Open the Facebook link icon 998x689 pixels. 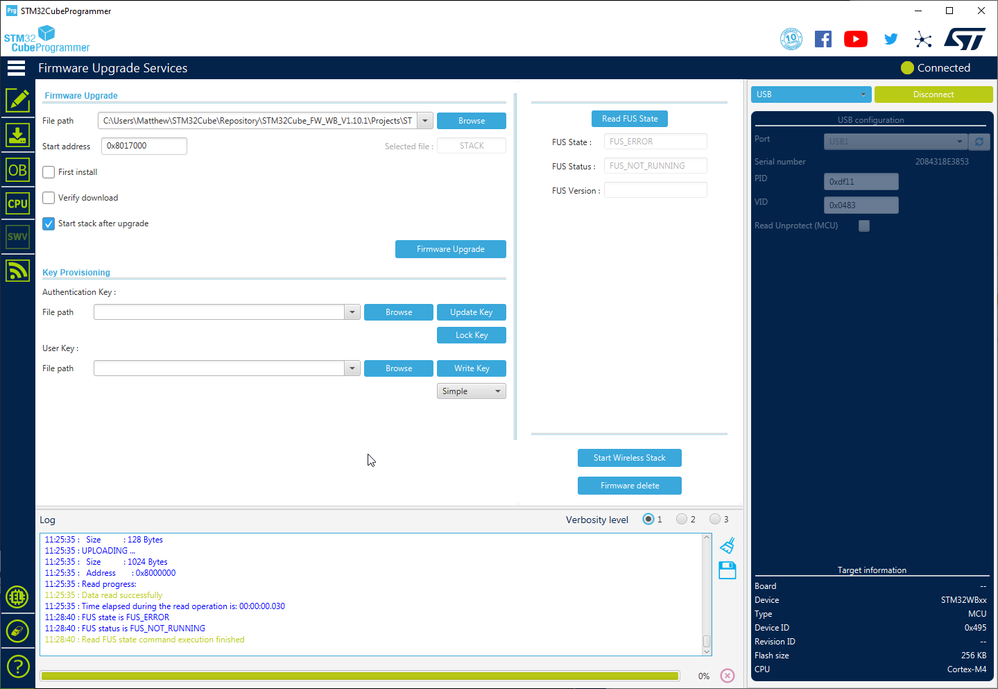pos(823,39)
